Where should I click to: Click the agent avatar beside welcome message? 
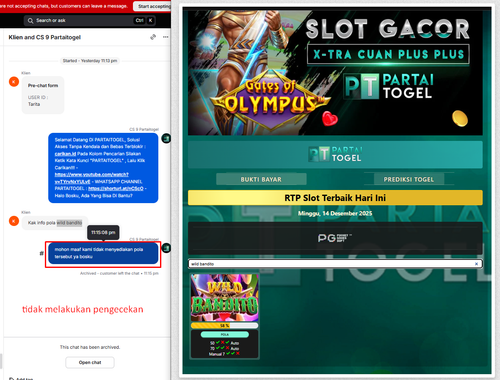coord(166,138)
